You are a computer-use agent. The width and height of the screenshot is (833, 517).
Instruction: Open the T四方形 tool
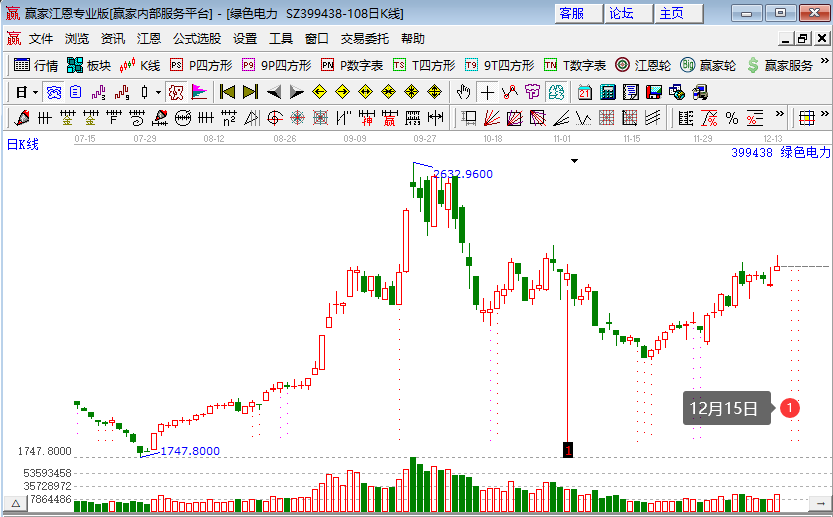pyautogui.click(x=424, y=65)
